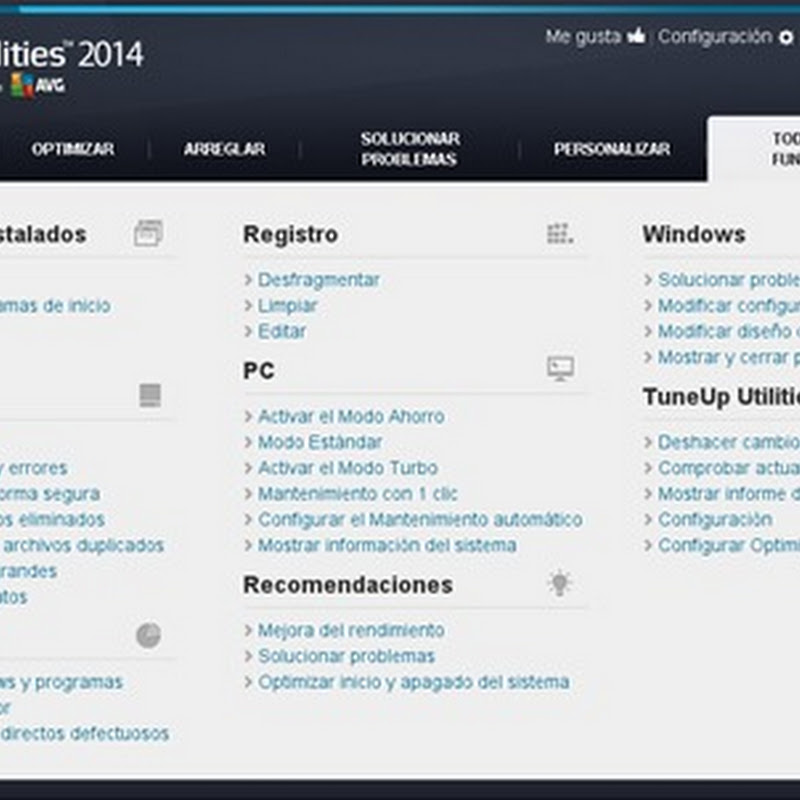Image resolution: width=800 pixels, height=800 pixels.
Task: Click the Recomendaciones light bulb icon
Action: click(560, 583)
